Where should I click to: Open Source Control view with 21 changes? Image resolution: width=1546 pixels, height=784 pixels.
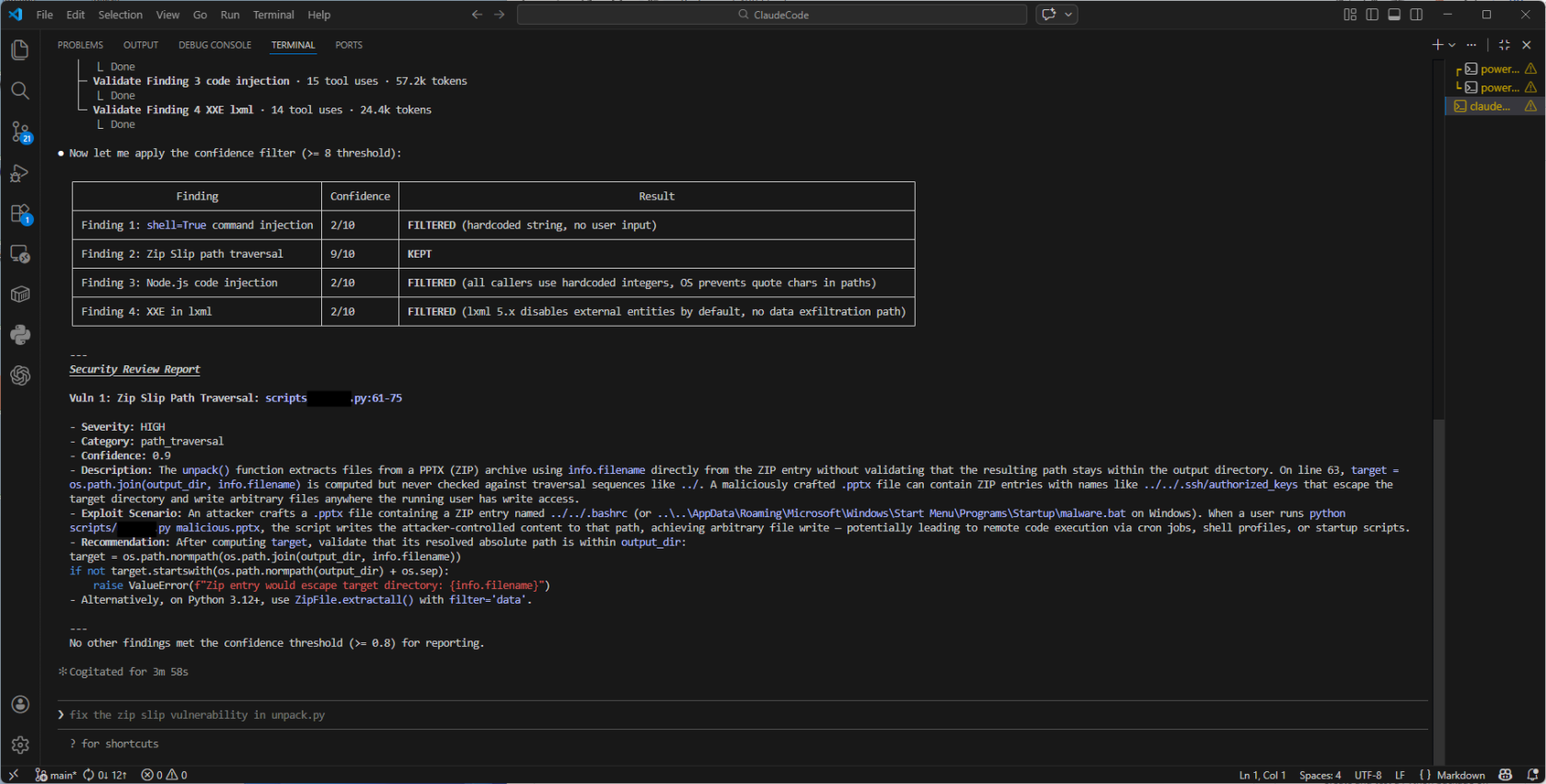pos(19,132)
